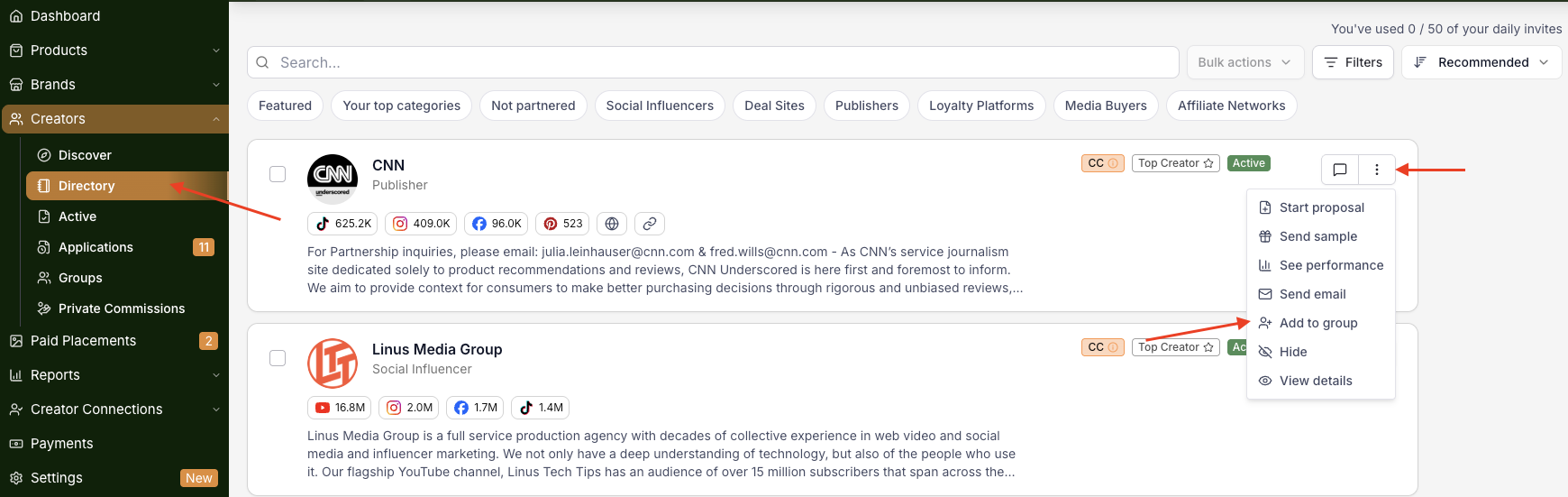Open the three-dot menu for CNN

click(x=1376, y=170)
